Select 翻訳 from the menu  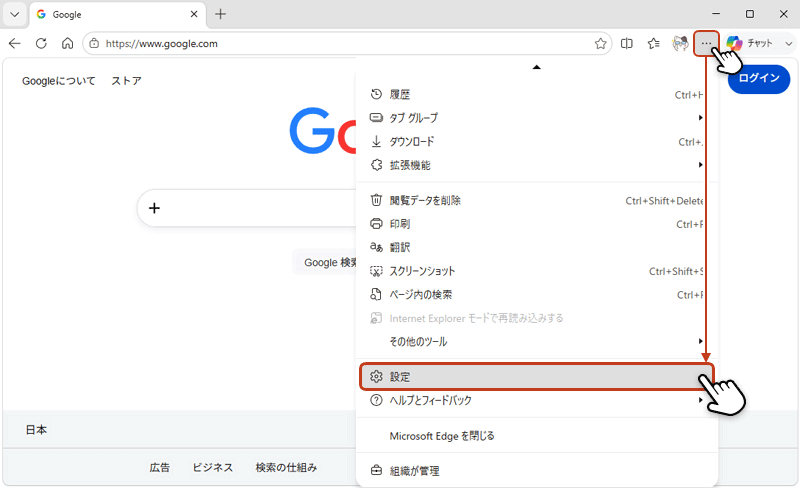537,247
